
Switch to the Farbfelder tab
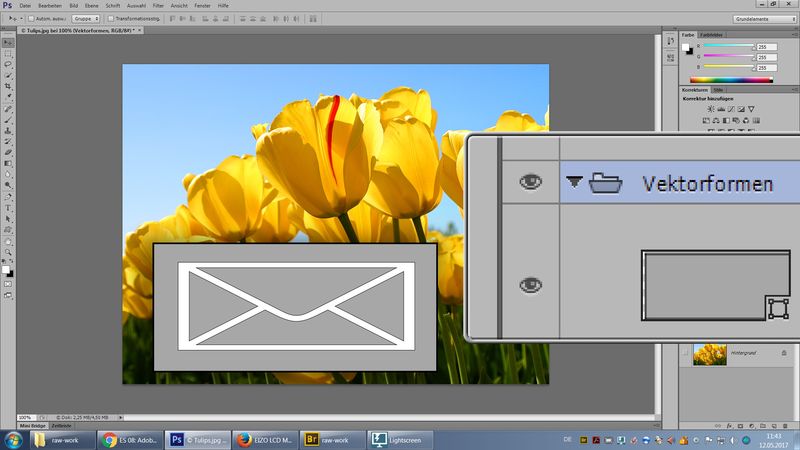[710, 35]
